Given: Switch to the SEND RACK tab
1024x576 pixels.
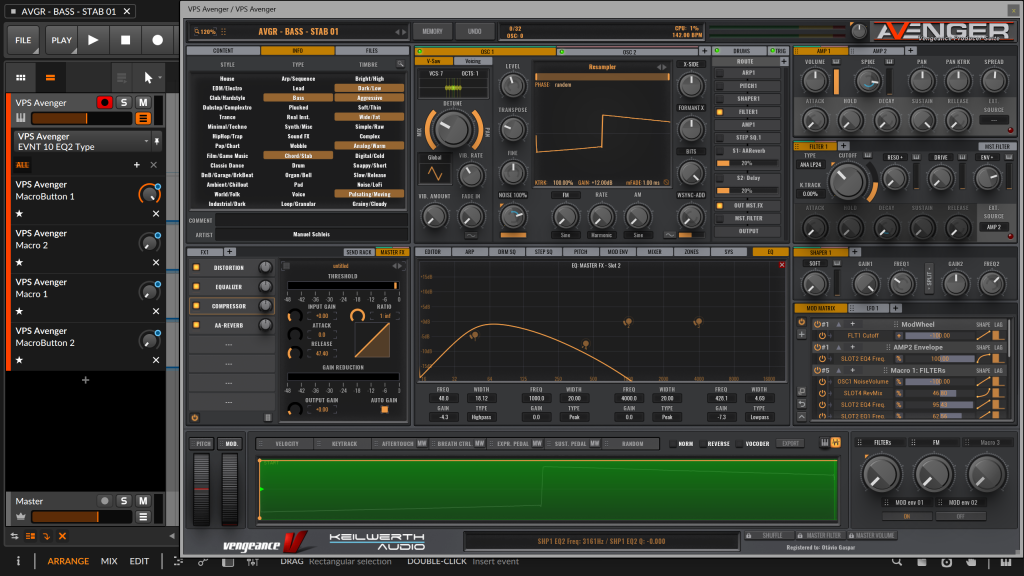Looking at the screenshot, I should [359, 252].
